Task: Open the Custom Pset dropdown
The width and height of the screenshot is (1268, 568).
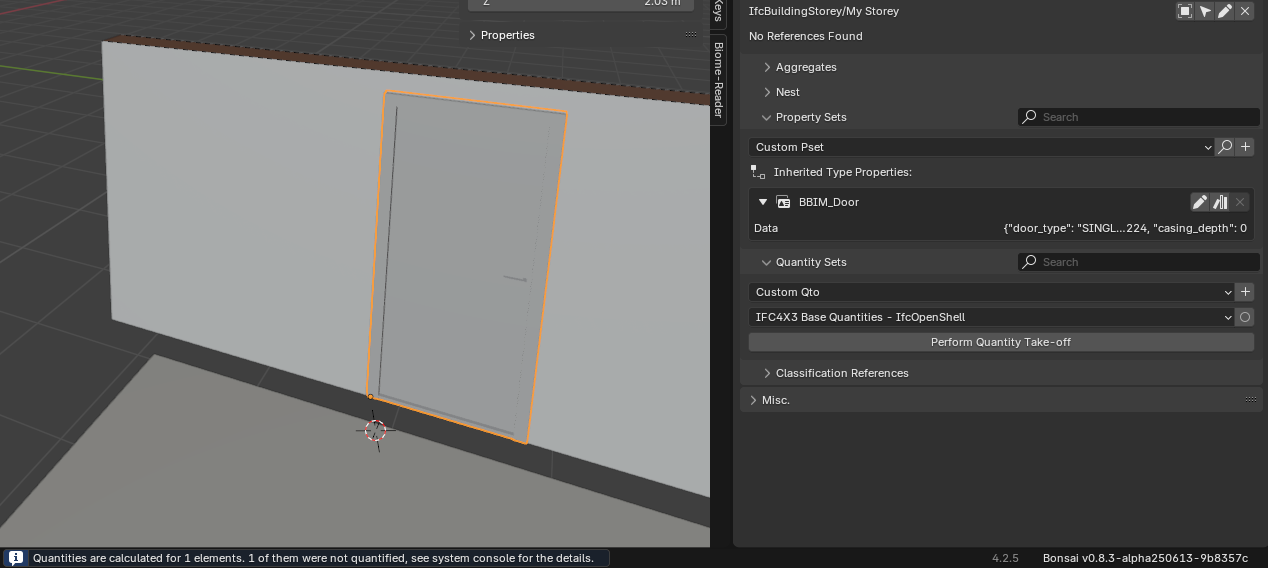Action: [x=981, y=147]
